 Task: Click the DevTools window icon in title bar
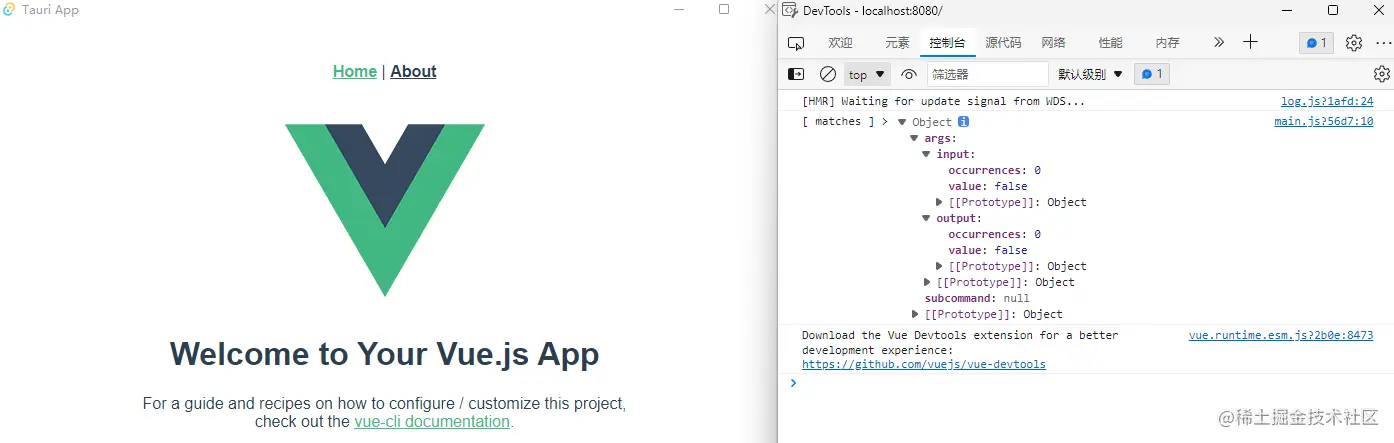[789, 10]
